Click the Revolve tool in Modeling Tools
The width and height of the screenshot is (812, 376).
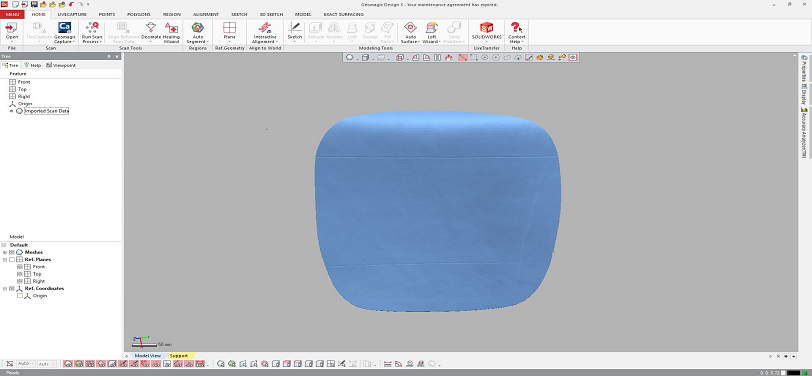tap(334, 30)
